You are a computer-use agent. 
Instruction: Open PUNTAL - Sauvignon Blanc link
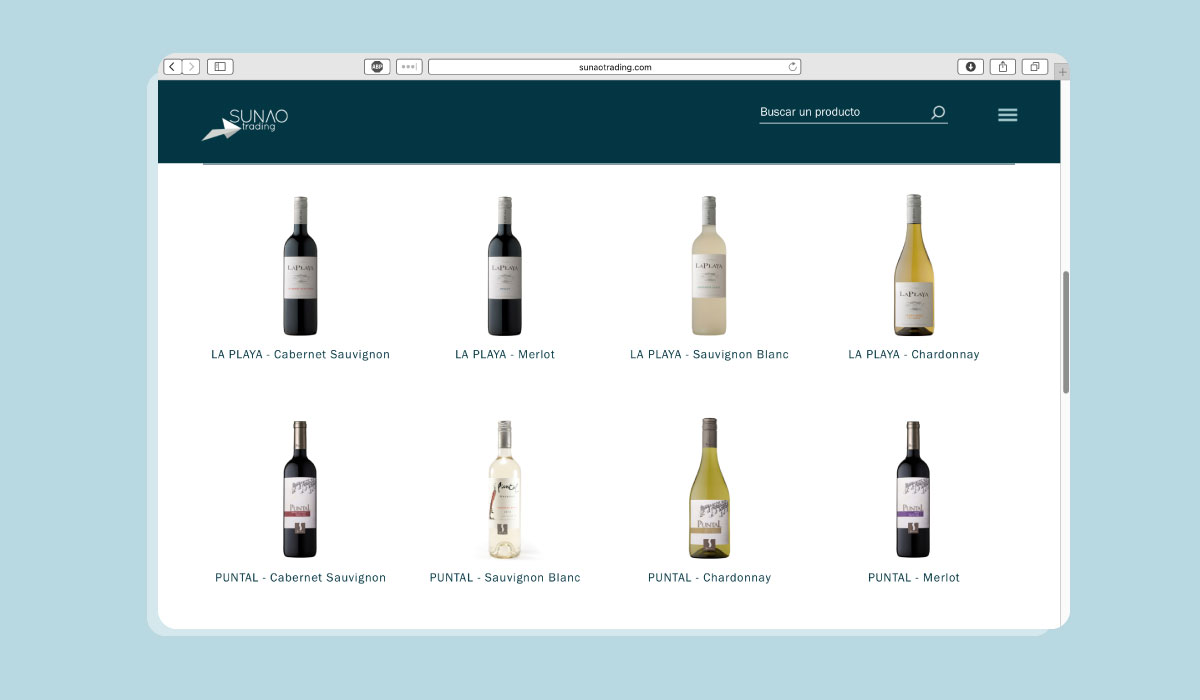[x=505, y=578]
